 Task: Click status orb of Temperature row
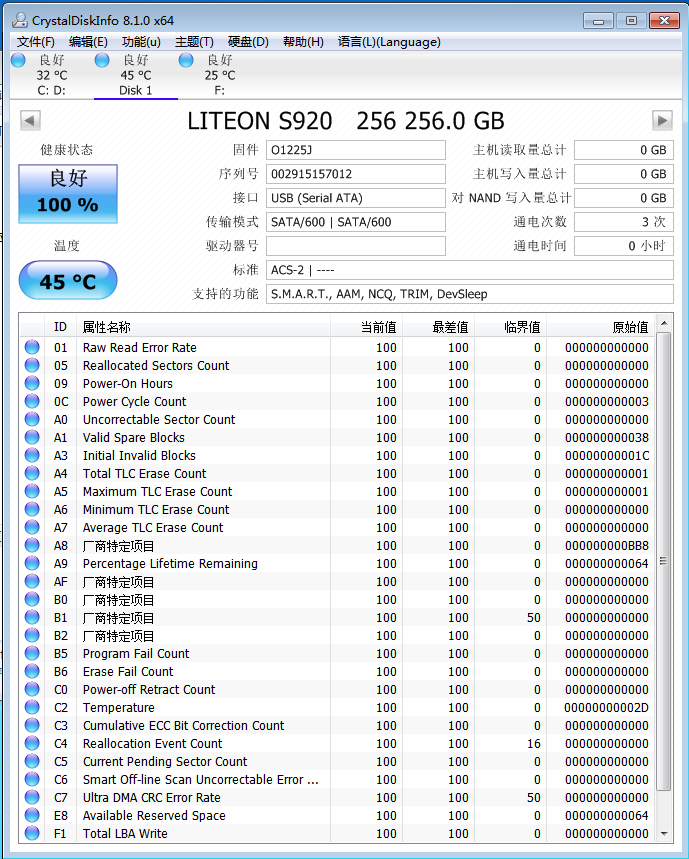click(x=32, y=707)
